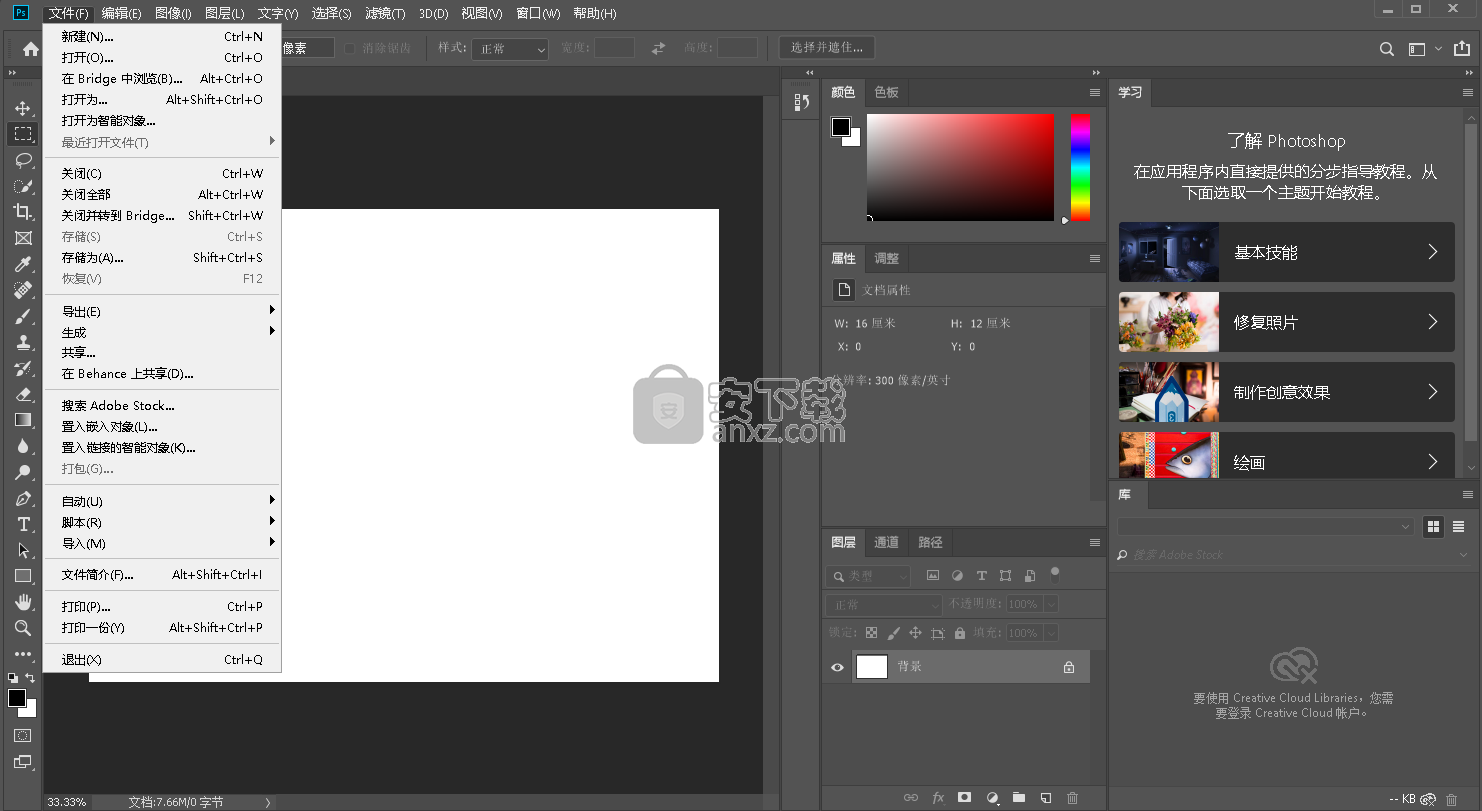Viewport: 1482px width, 811px height.
Task: Toggle the 消除锯齿 checkbox
Action: coord(349,48)
